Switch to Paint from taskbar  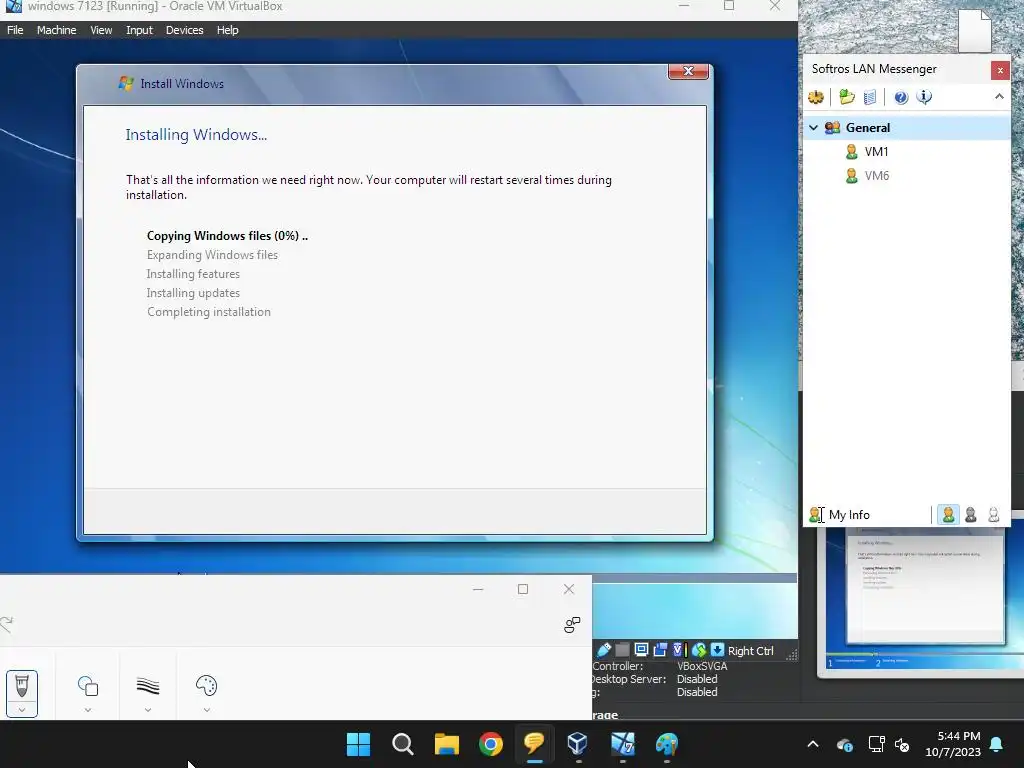coord(667,744)
